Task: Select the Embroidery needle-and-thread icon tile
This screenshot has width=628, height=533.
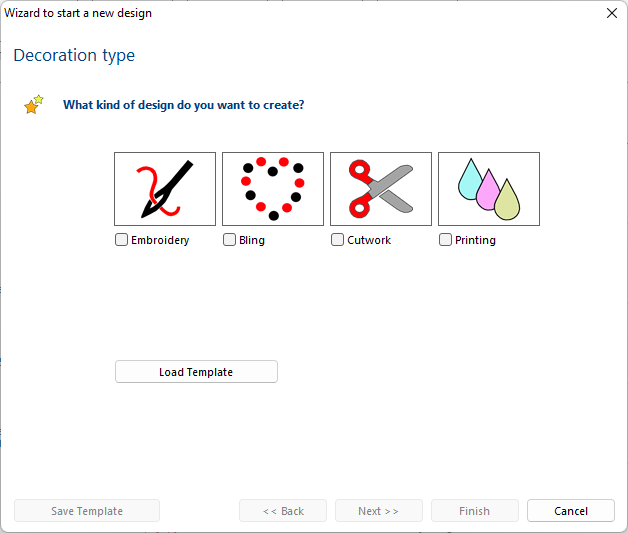Action: click(165, 189)
